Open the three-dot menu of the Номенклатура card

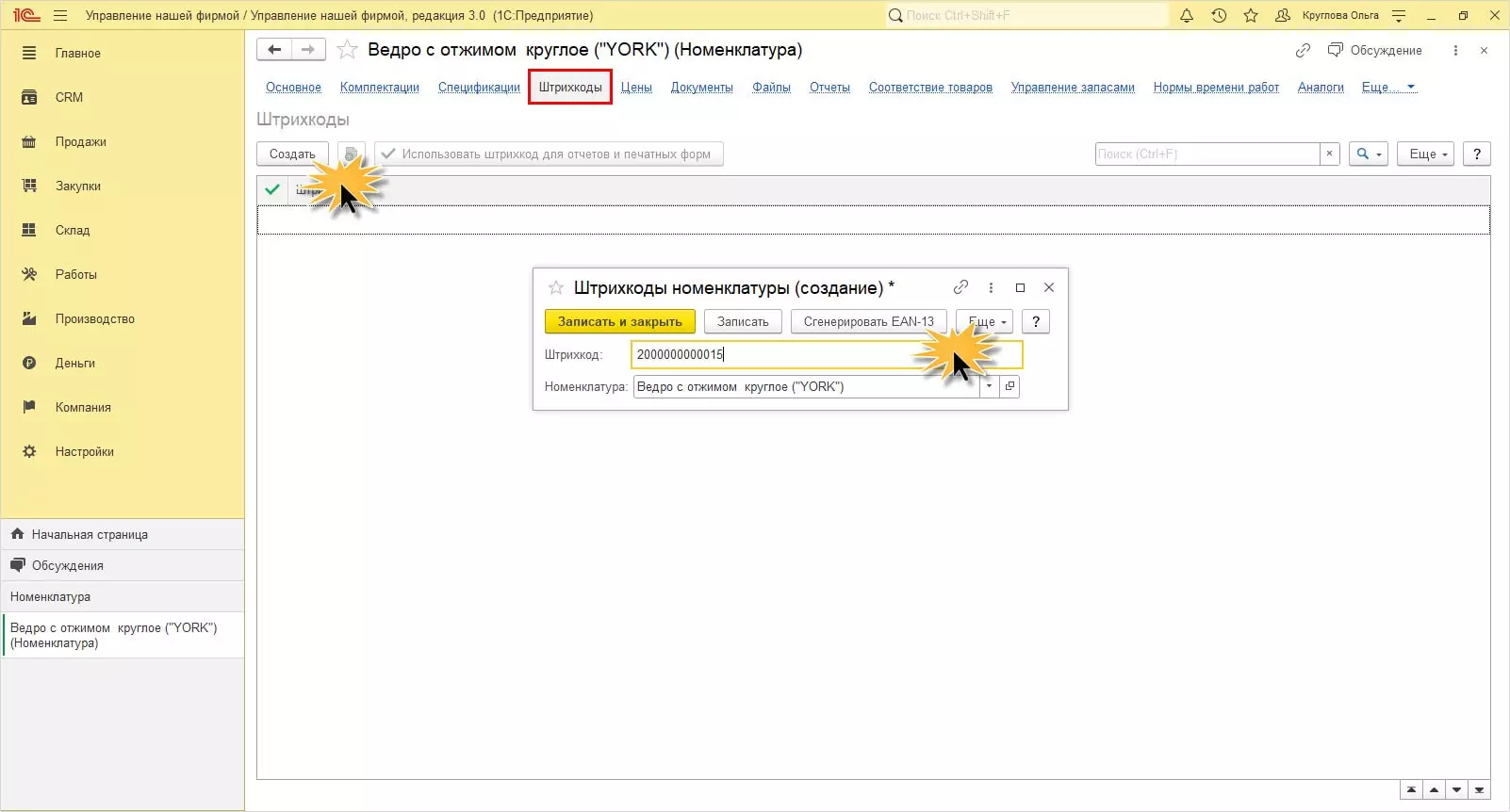click(x=1455, y=51)
